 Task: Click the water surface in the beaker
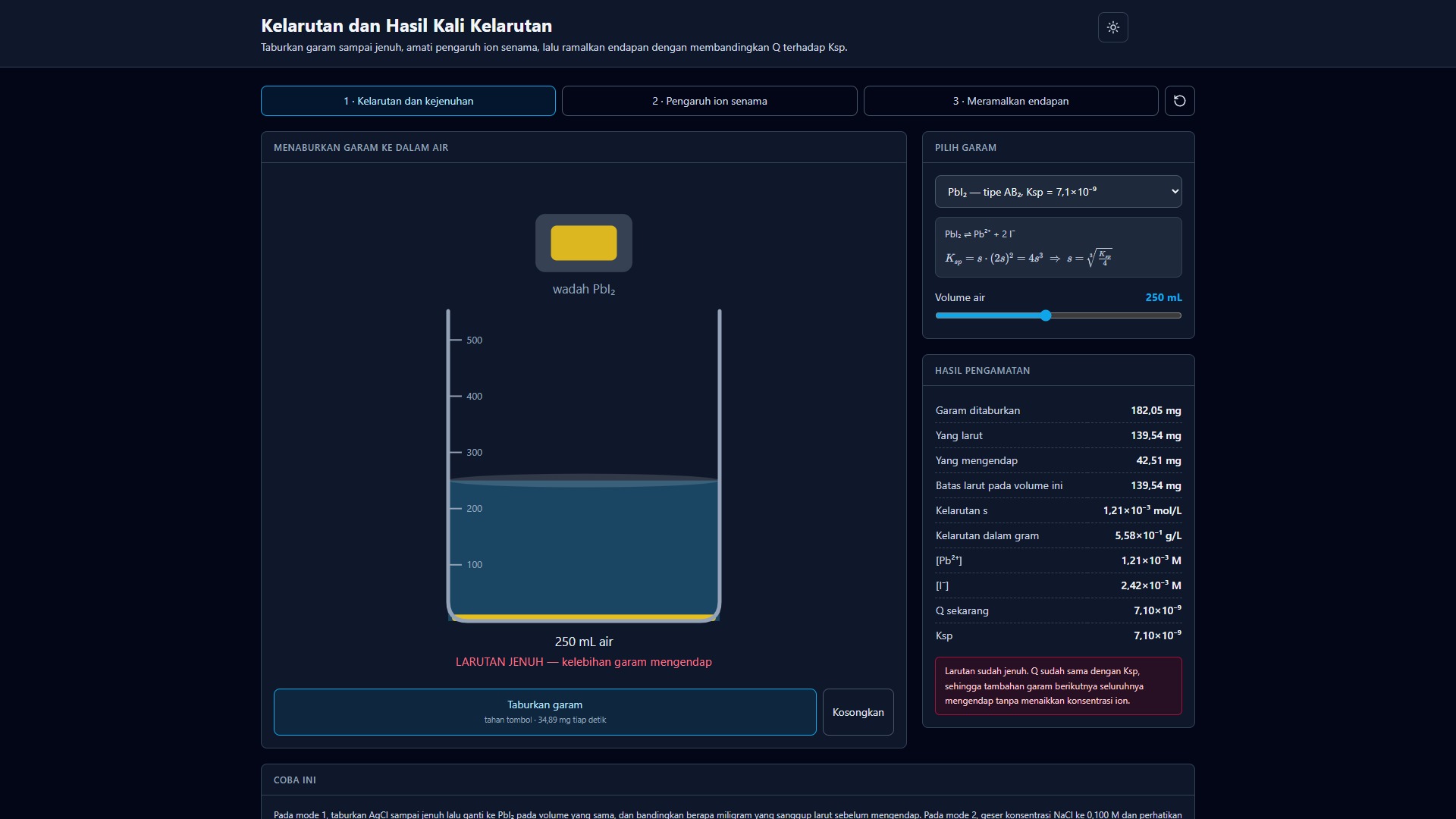tap(583, 480)
